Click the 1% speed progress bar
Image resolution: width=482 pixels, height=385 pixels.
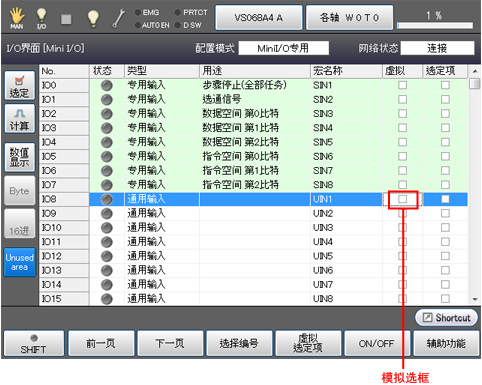click(435, 25)
